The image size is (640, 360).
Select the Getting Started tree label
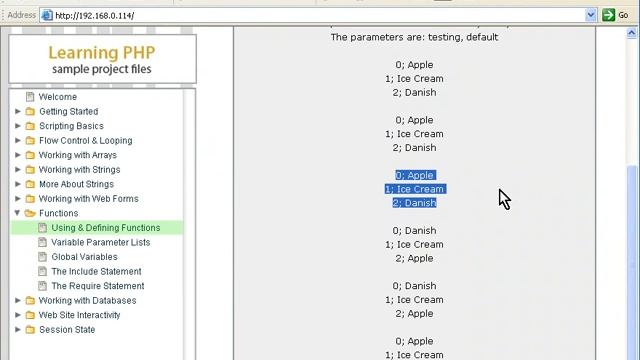pyautogui.click(x=69, y=111)
